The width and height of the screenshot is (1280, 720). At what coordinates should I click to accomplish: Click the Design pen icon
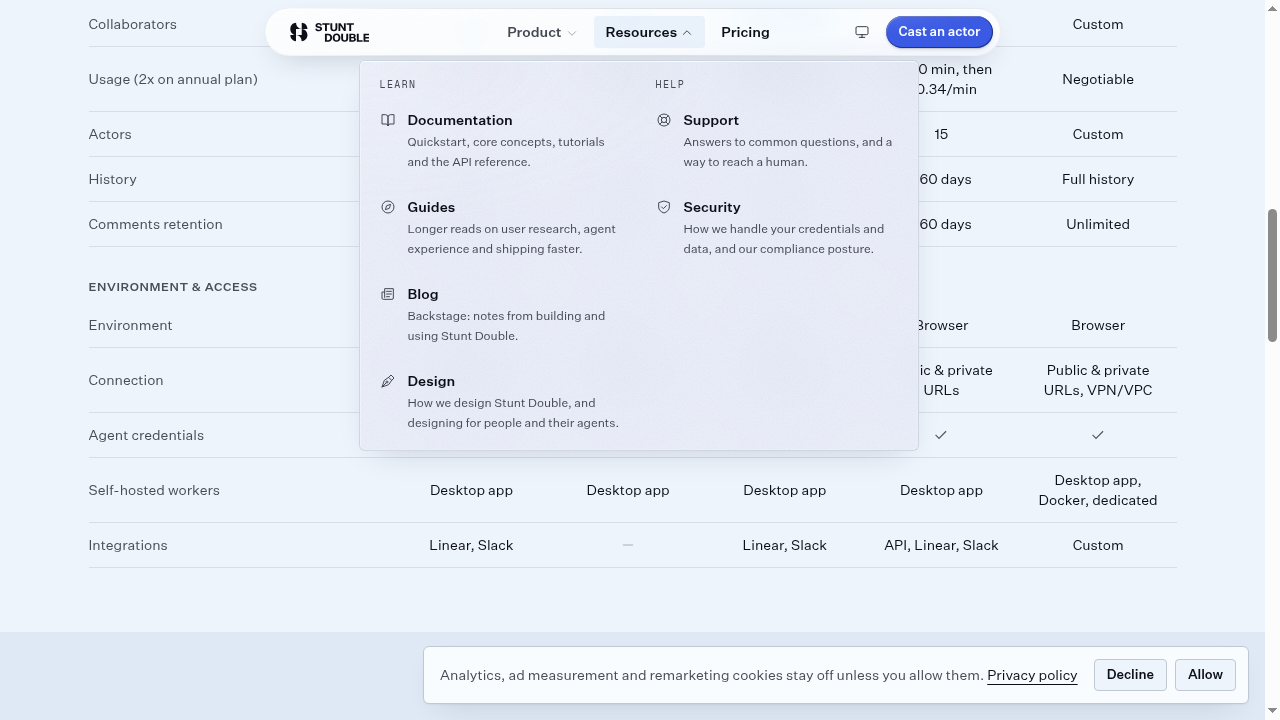coord(388,381)
